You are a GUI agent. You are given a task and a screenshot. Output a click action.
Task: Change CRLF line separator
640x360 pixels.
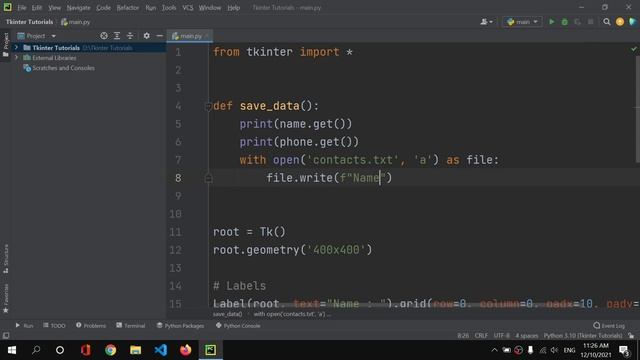click(x=481, y=336)
